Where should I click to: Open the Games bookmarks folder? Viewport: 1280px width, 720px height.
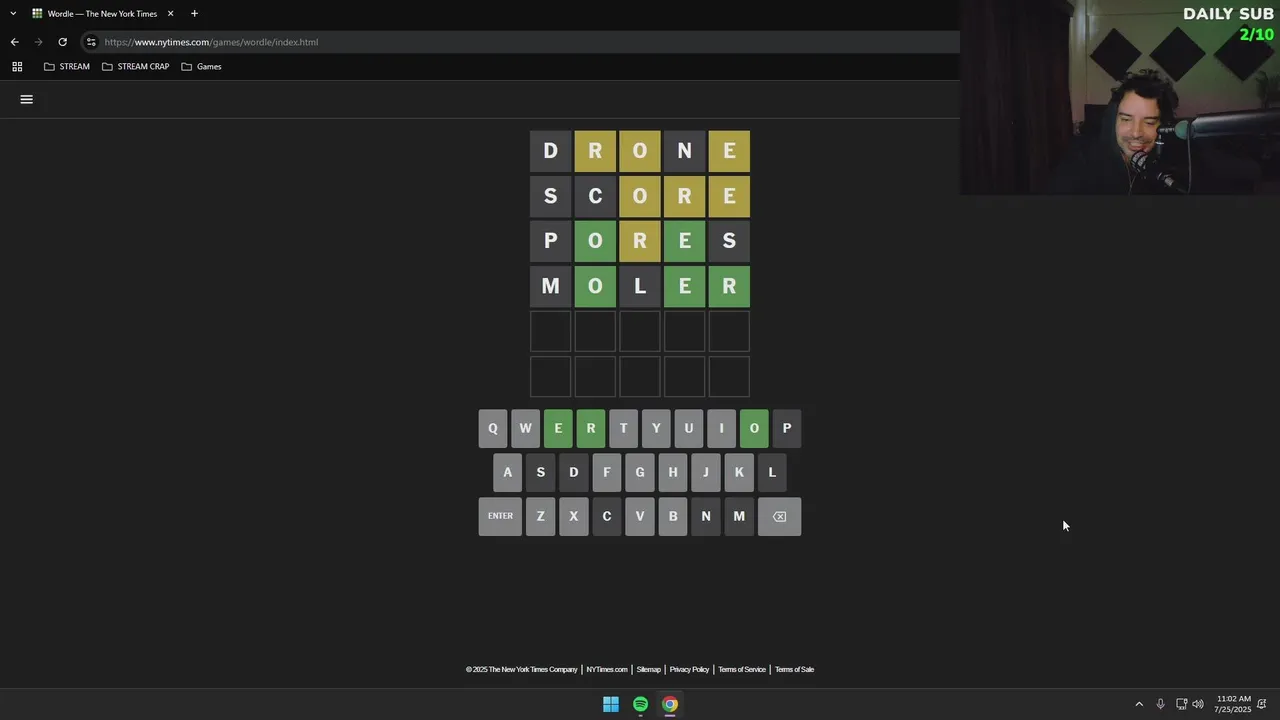pos(201,66)
